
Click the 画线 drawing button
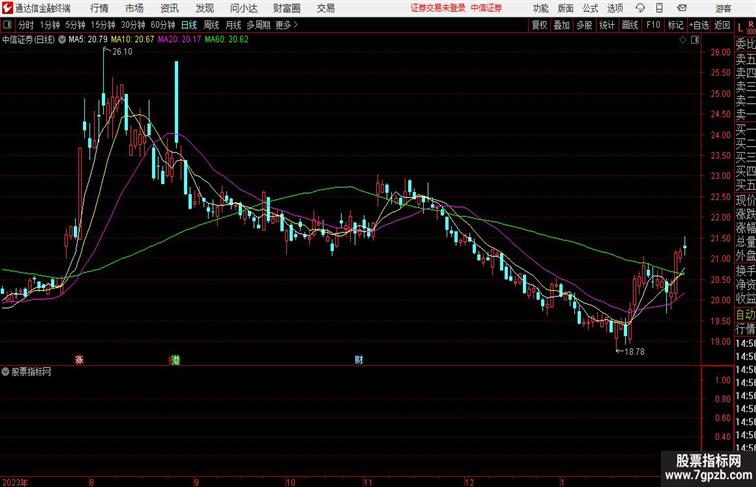coord(630,25)
